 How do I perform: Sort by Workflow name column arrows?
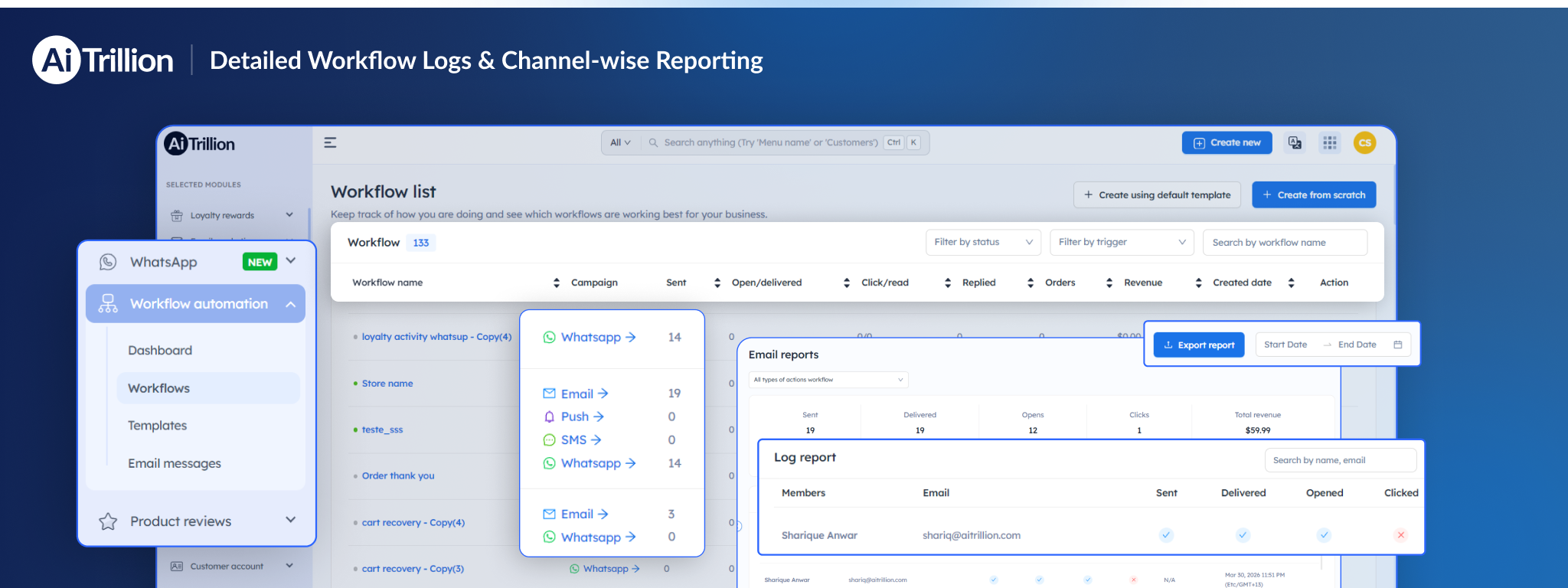pos(557,283)
